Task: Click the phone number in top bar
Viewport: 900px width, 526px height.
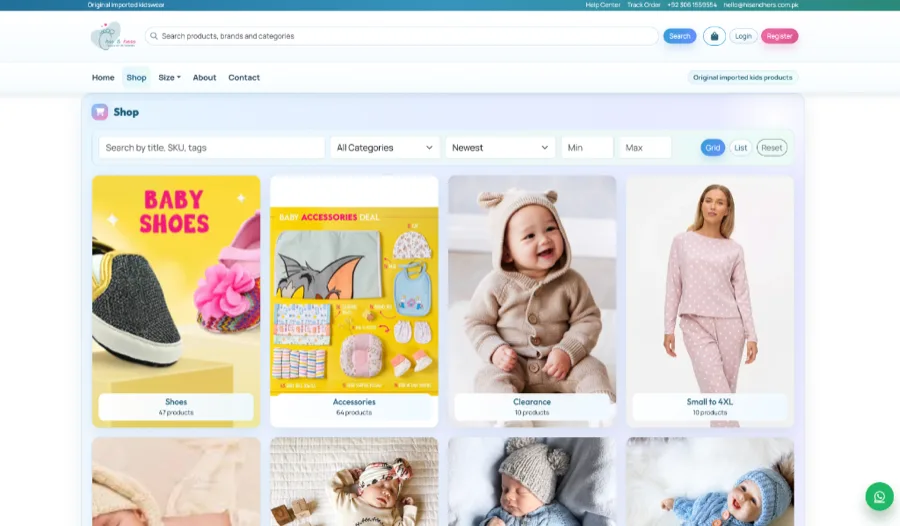Action: click(692, 5)
